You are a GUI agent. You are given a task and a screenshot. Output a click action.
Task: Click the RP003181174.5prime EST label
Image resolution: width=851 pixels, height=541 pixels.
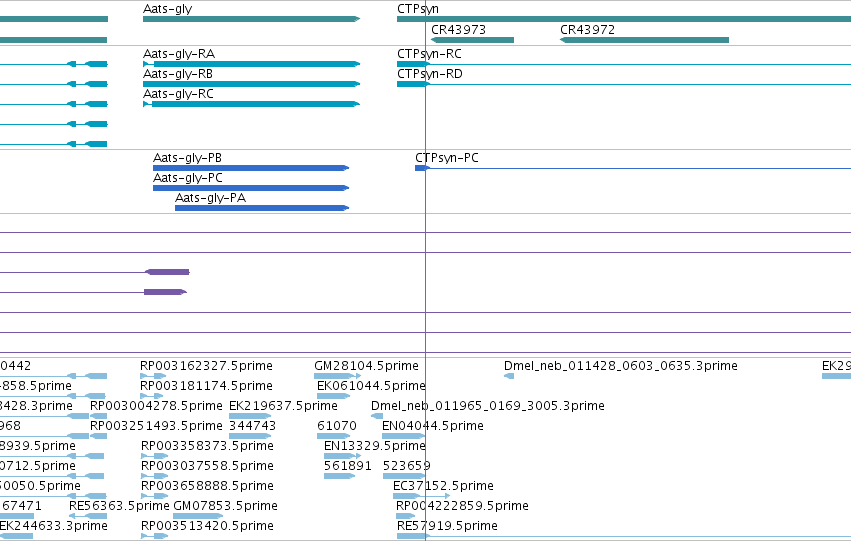click(206, 386)
